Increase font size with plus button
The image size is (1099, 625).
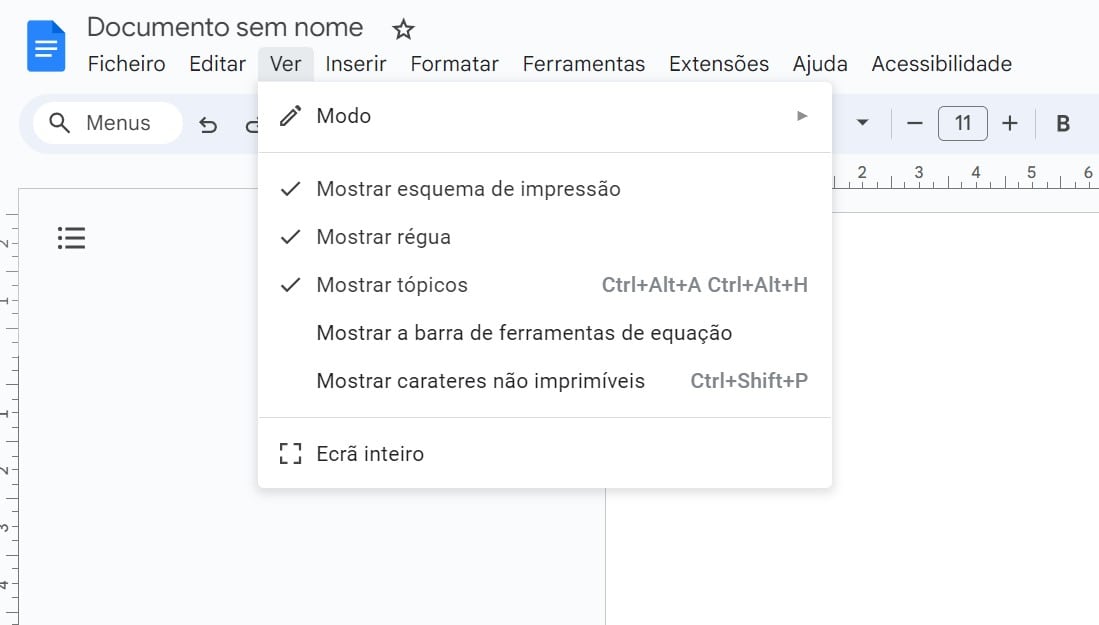pyautogui.click(x=1010, y=123)
